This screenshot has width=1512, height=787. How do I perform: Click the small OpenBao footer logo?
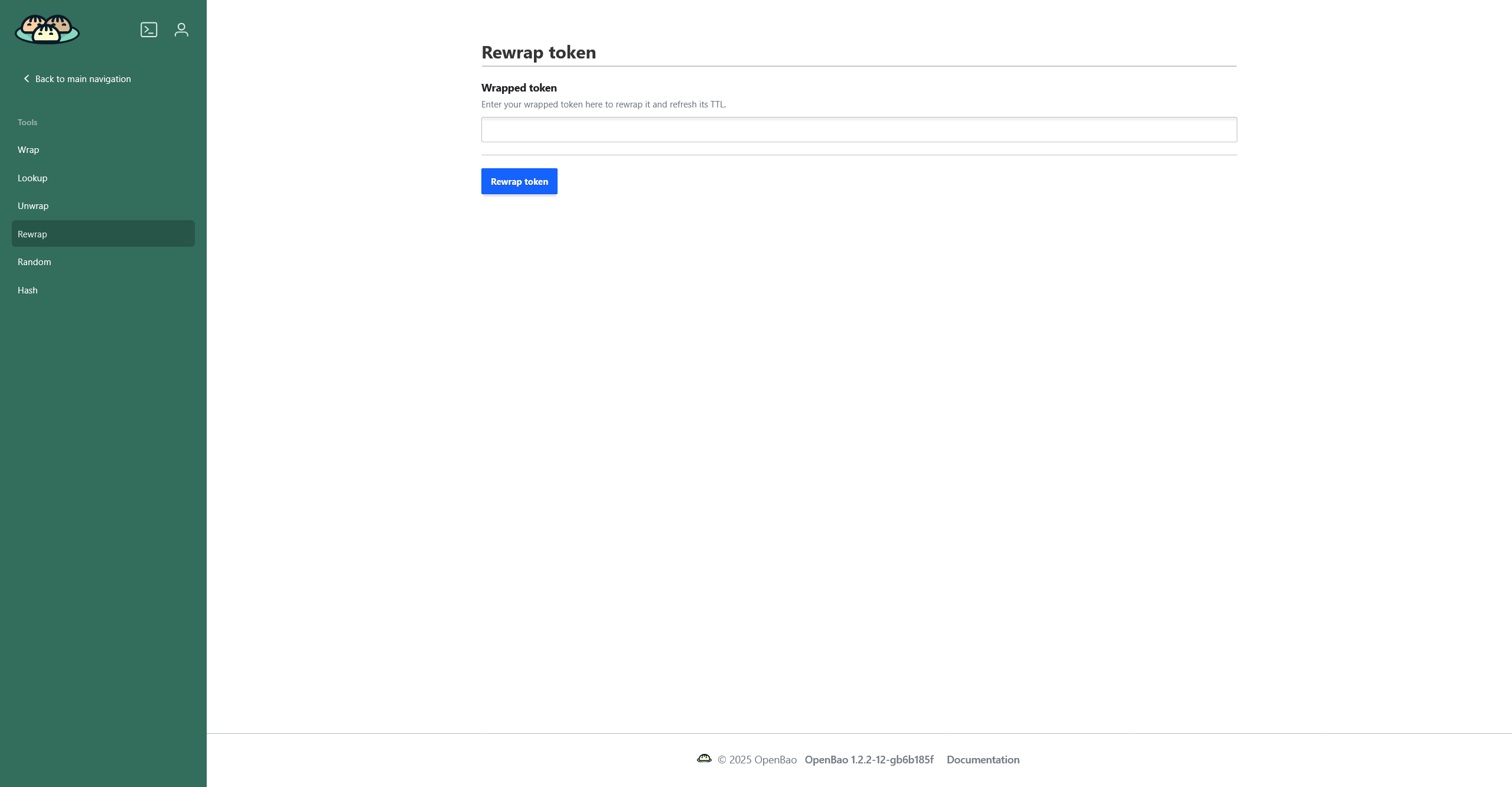(x=704, y=759)
